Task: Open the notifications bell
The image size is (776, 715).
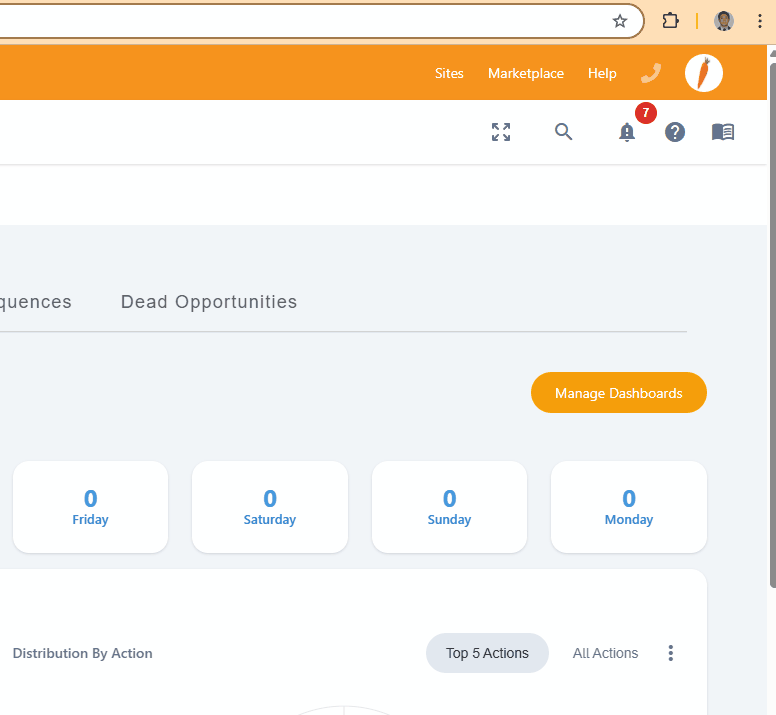Action: click(627, 132)
